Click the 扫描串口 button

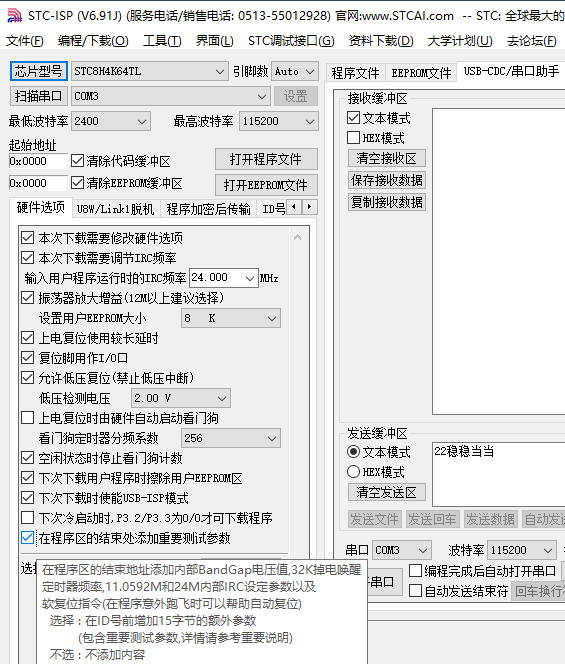[39, 96]
